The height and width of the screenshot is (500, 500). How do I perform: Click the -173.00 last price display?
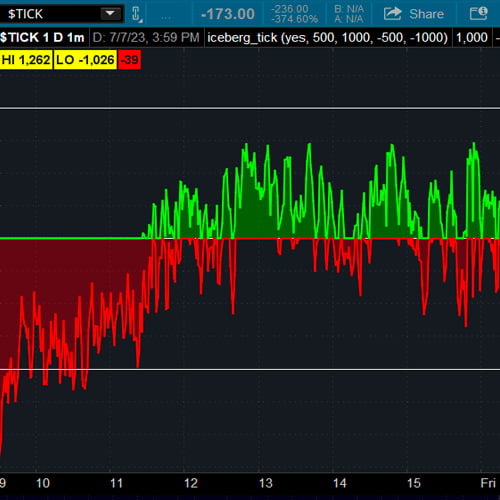[228, 14]
